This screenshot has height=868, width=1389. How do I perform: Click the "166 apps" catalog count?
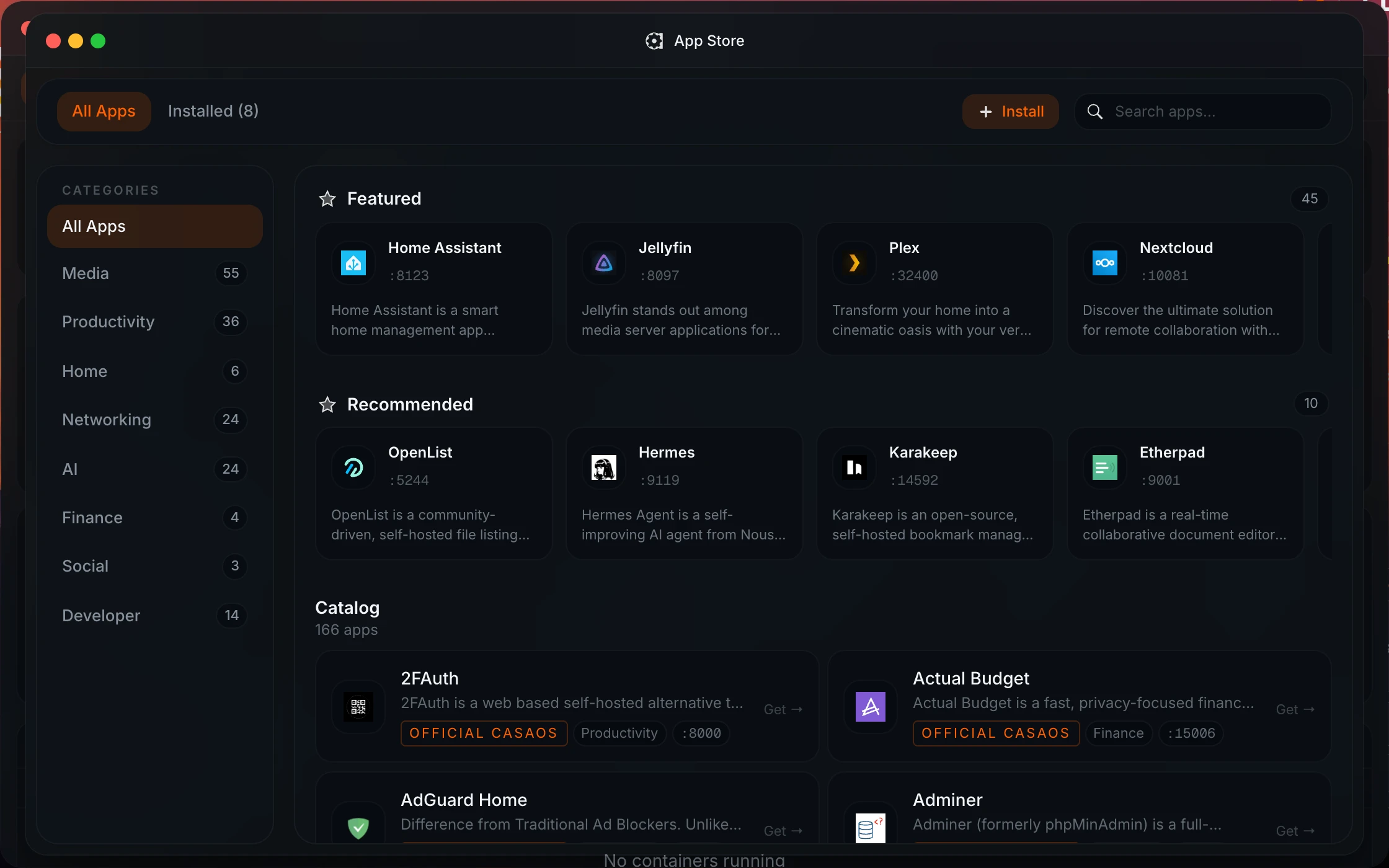pyautogui.click(x=347, y=630)
